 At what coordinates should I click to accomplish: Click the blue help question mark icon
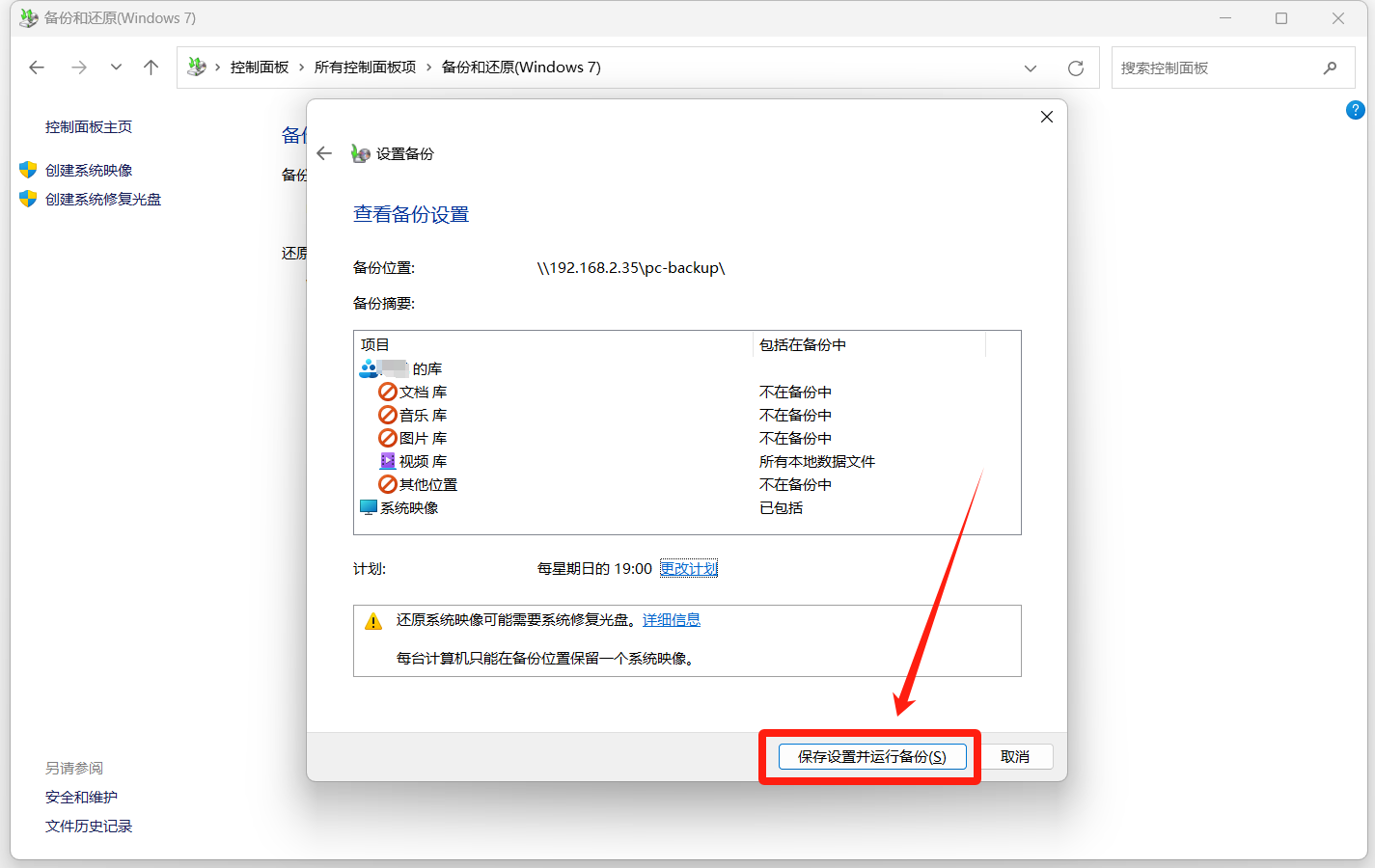[x=1355, y=110]
